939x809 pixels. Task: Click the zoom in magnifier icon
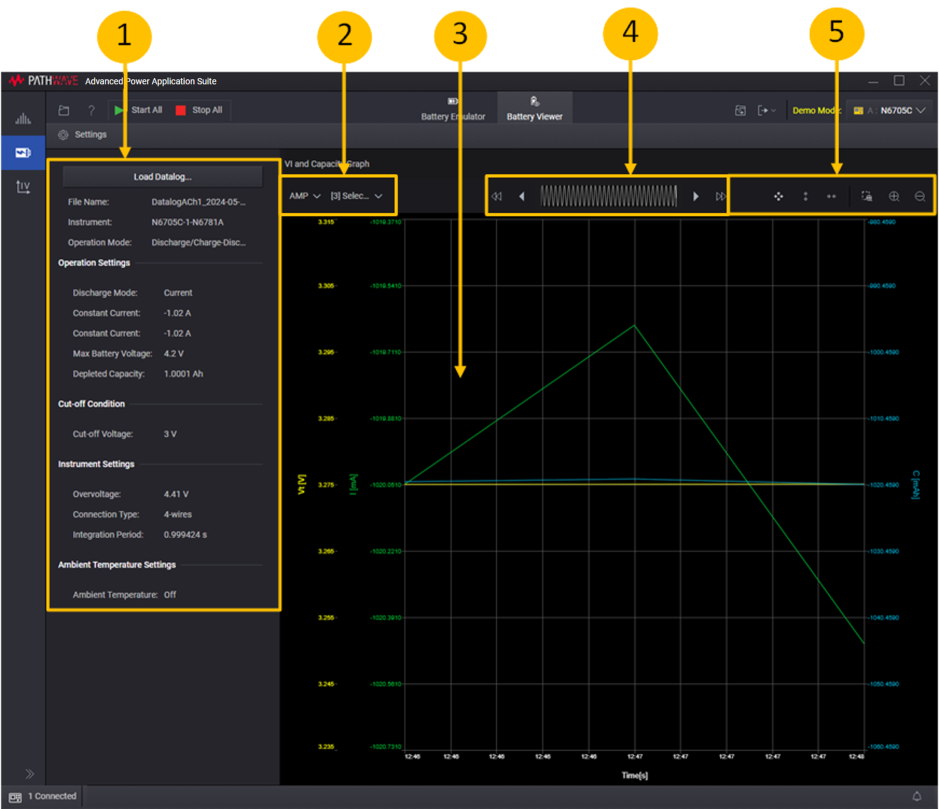(894, 196)
